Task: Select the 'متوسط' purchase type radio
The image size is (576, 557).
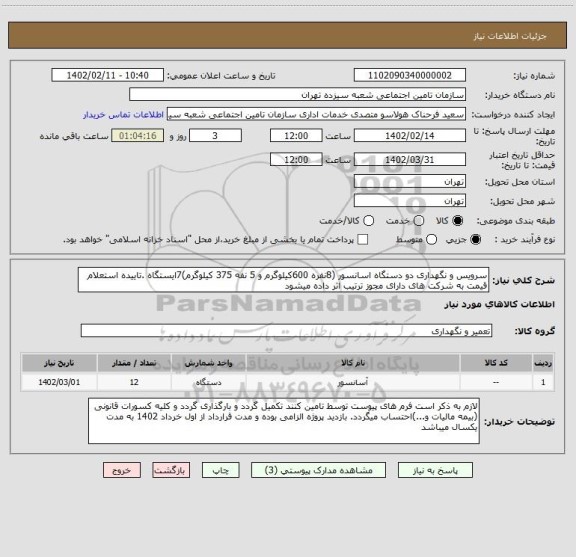Action: 431,240
